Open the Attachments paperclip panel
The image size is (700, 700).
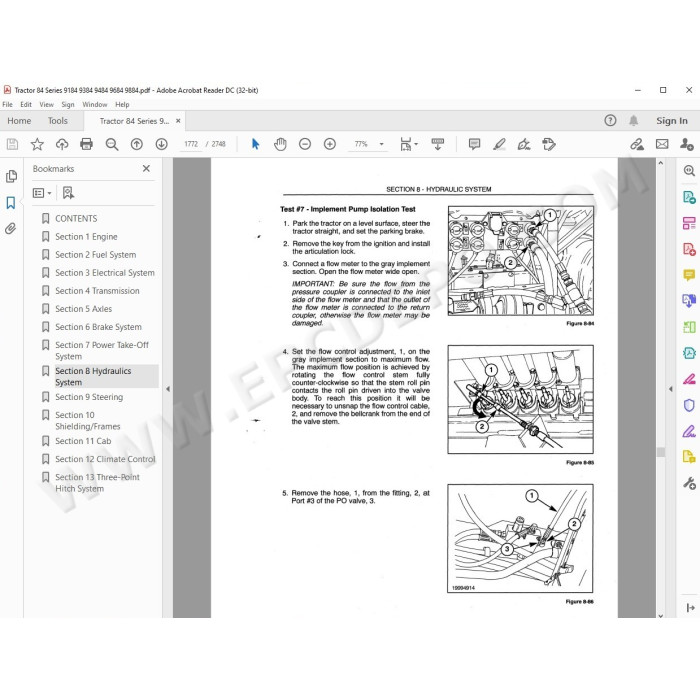(x=11, y=229)
